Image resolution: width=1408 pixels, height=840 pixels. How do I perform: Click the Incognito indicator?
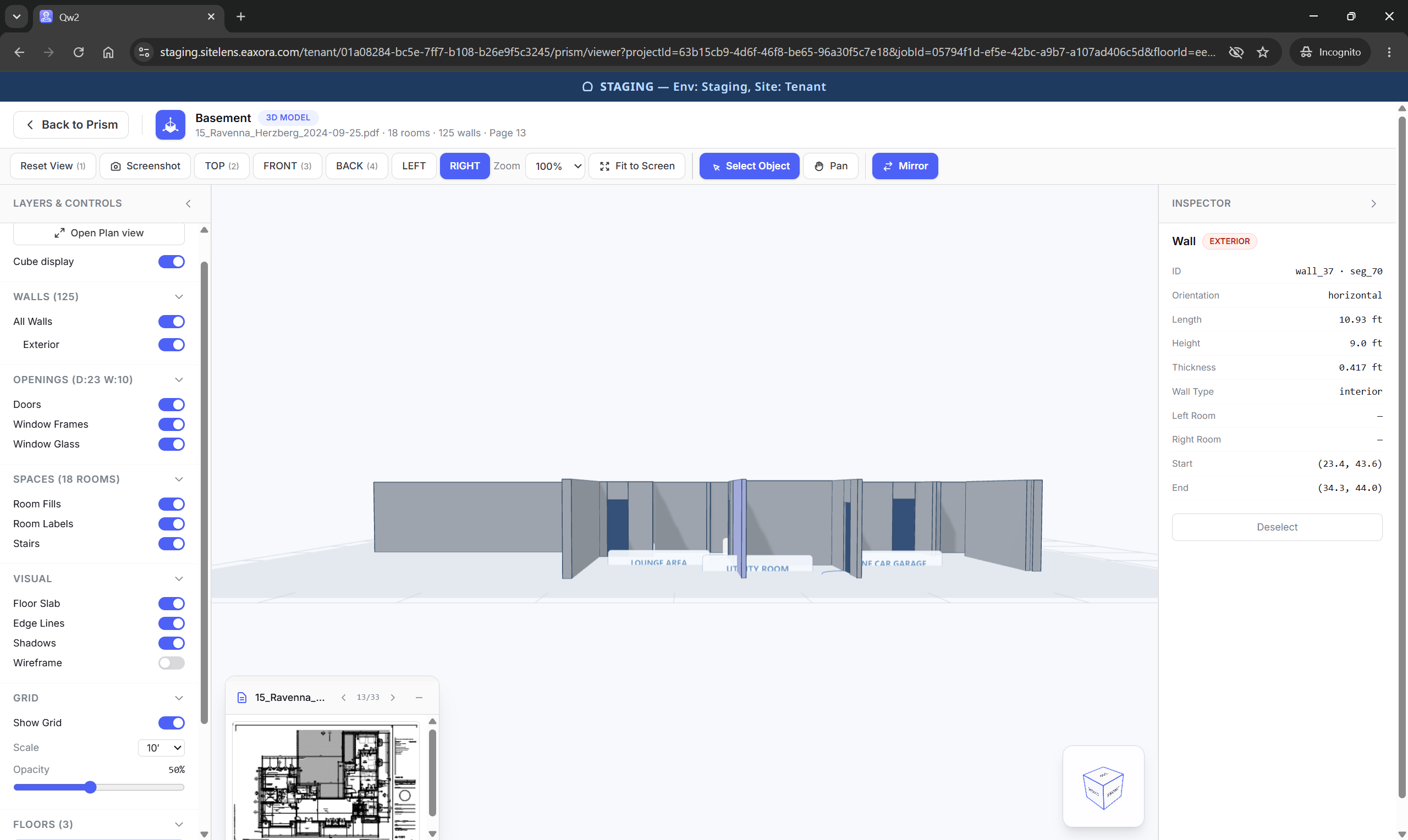[x=1330, y=52]
